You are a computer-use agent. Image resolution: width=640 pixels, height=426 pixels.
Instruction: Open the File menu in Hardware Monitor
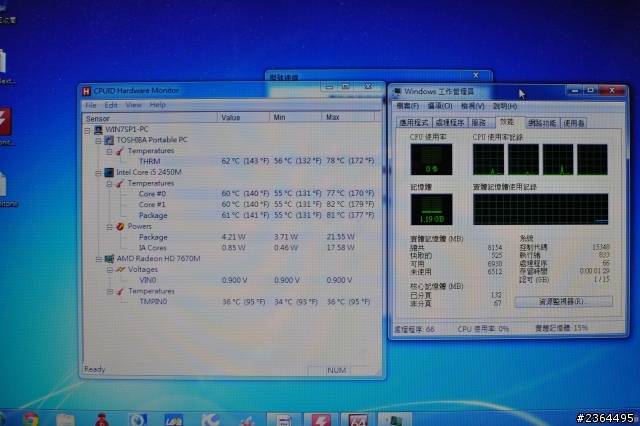point(91,105)
